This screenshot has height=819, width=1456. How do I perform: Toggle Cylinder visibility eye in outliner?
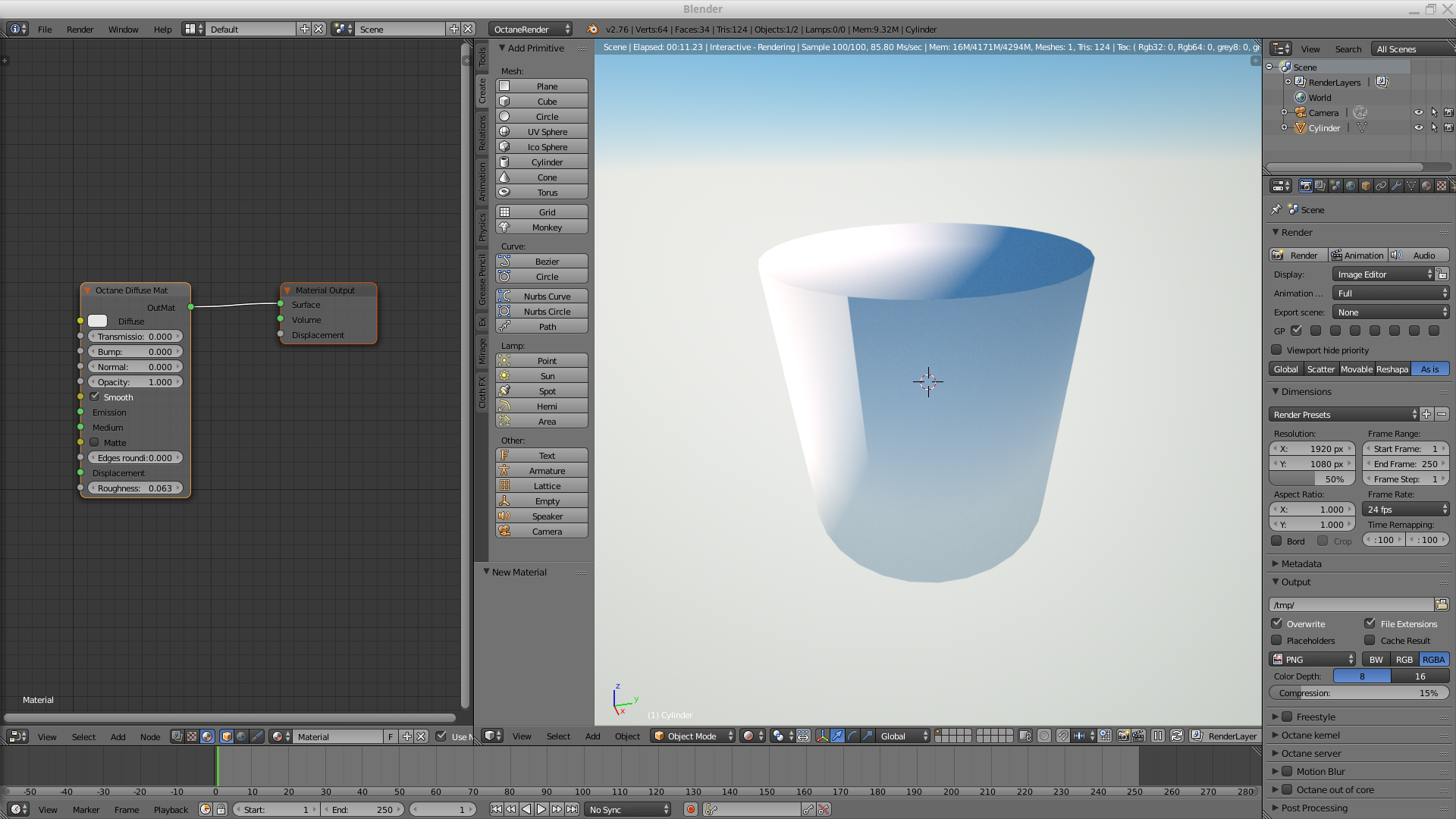[x=1418, y=127]
